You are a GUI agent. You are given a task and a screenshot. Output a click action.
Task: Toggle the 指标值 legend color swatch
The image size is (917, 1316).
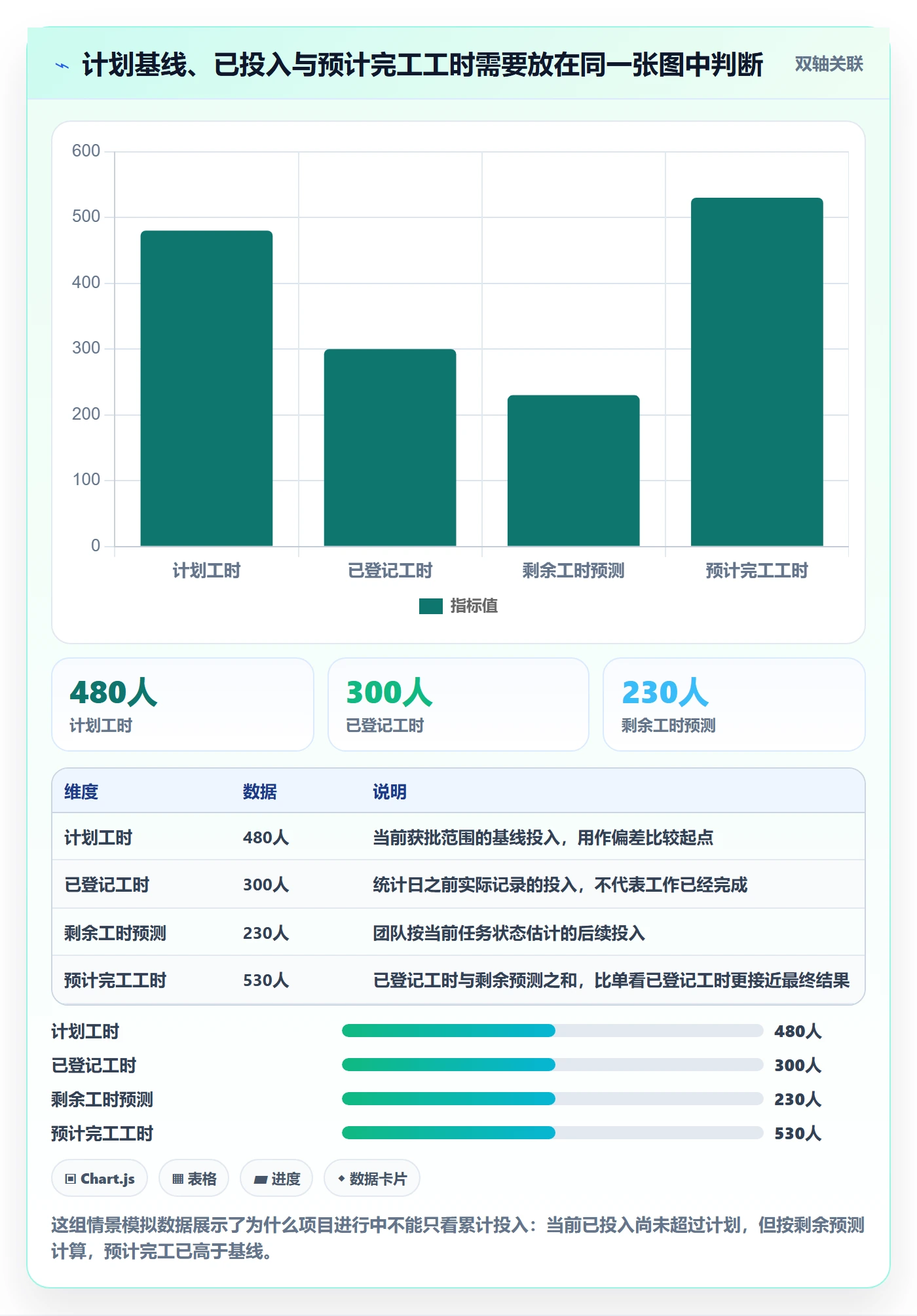[431, 606]
